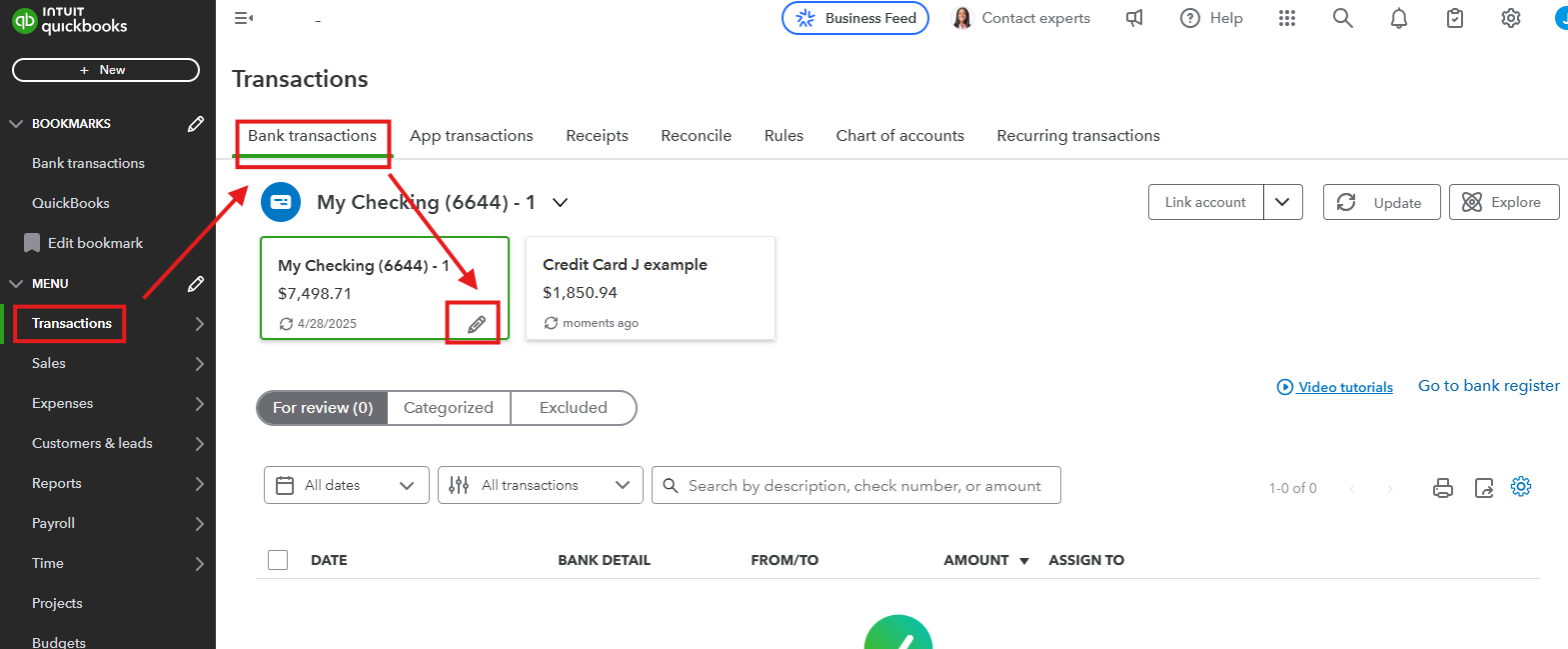Open the Rules tab
1568x649 pixels.
click(784, 136)
